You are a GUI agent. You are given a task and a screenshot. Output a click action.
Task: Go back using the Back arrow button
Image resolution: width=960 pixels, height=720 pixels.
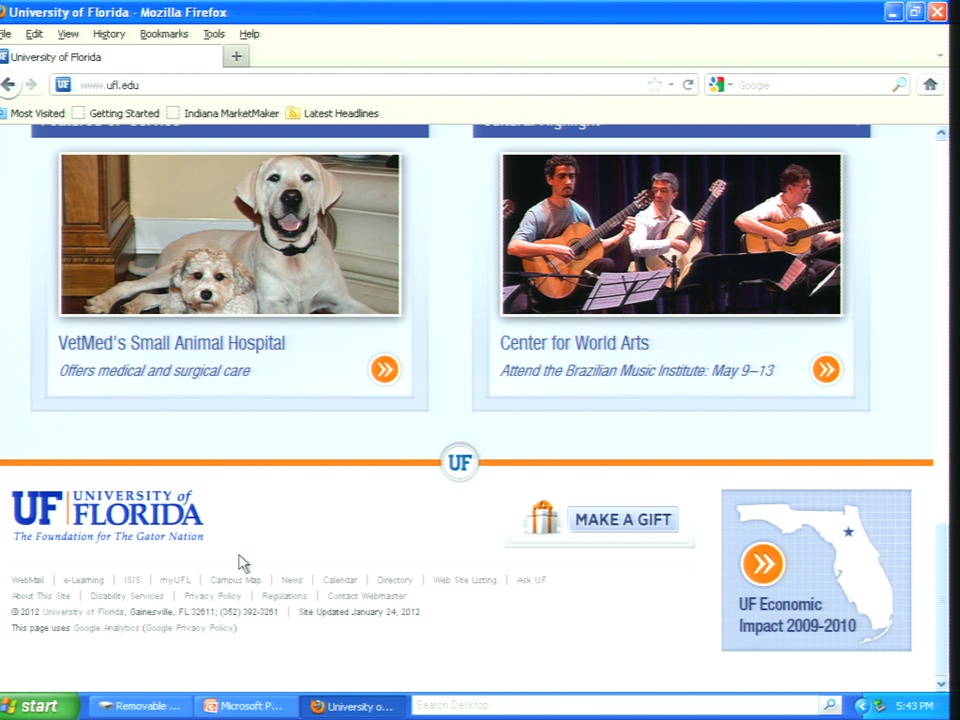pyautogui.click(x=9, y=84)
